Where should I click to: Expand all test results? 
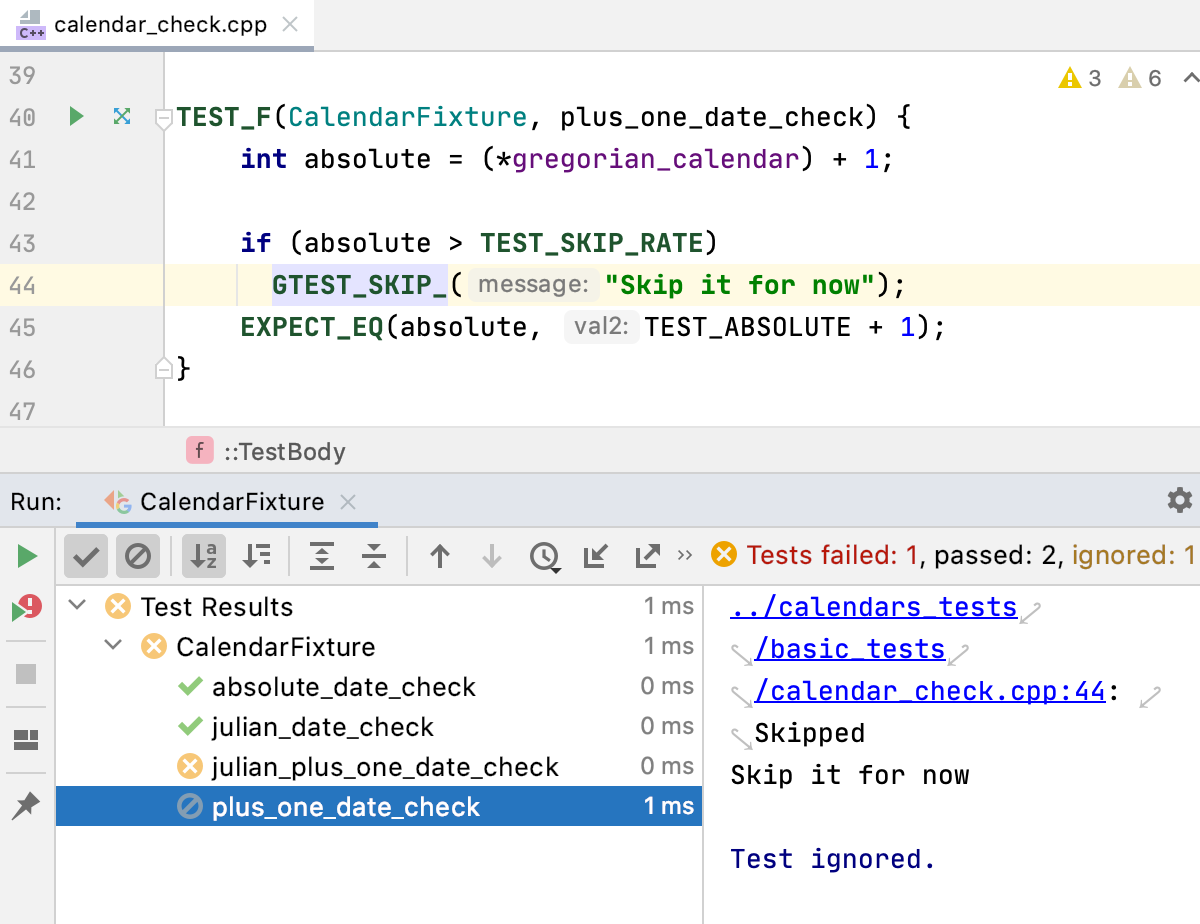pos(322,556)
